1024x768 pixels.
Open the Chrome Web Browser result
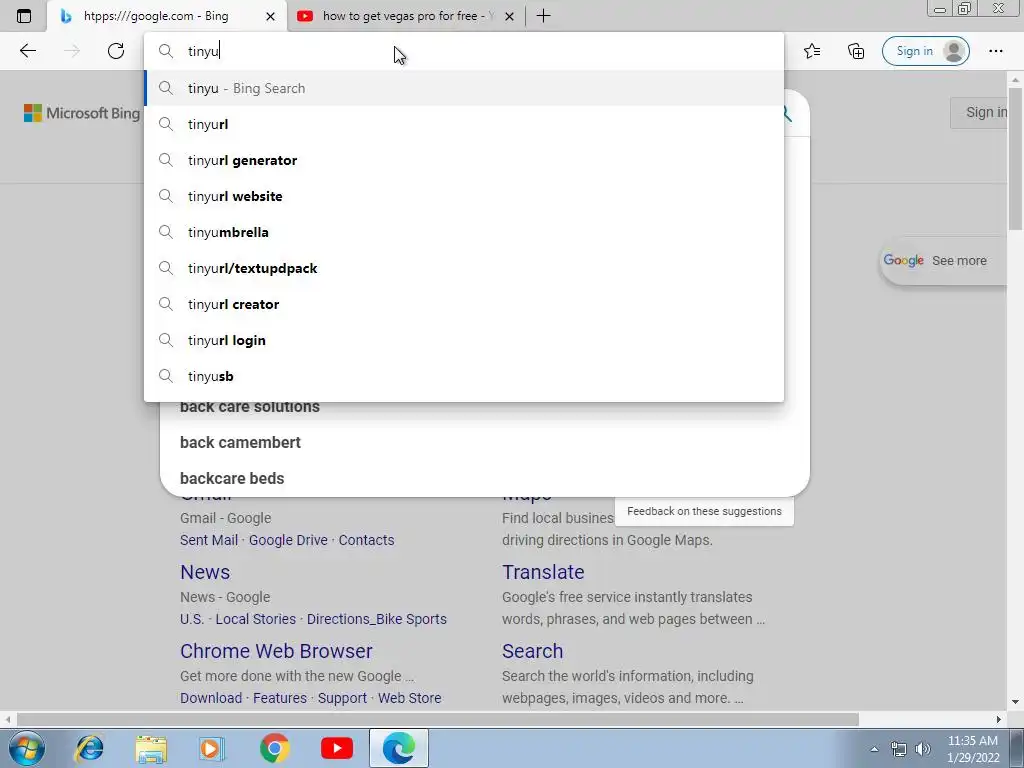pyautogui.click(x=276, y=651)
